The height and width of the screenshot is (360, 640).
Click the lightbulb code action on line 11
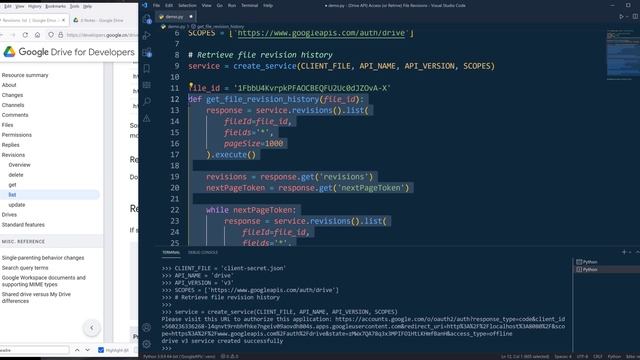coord(191,86)
